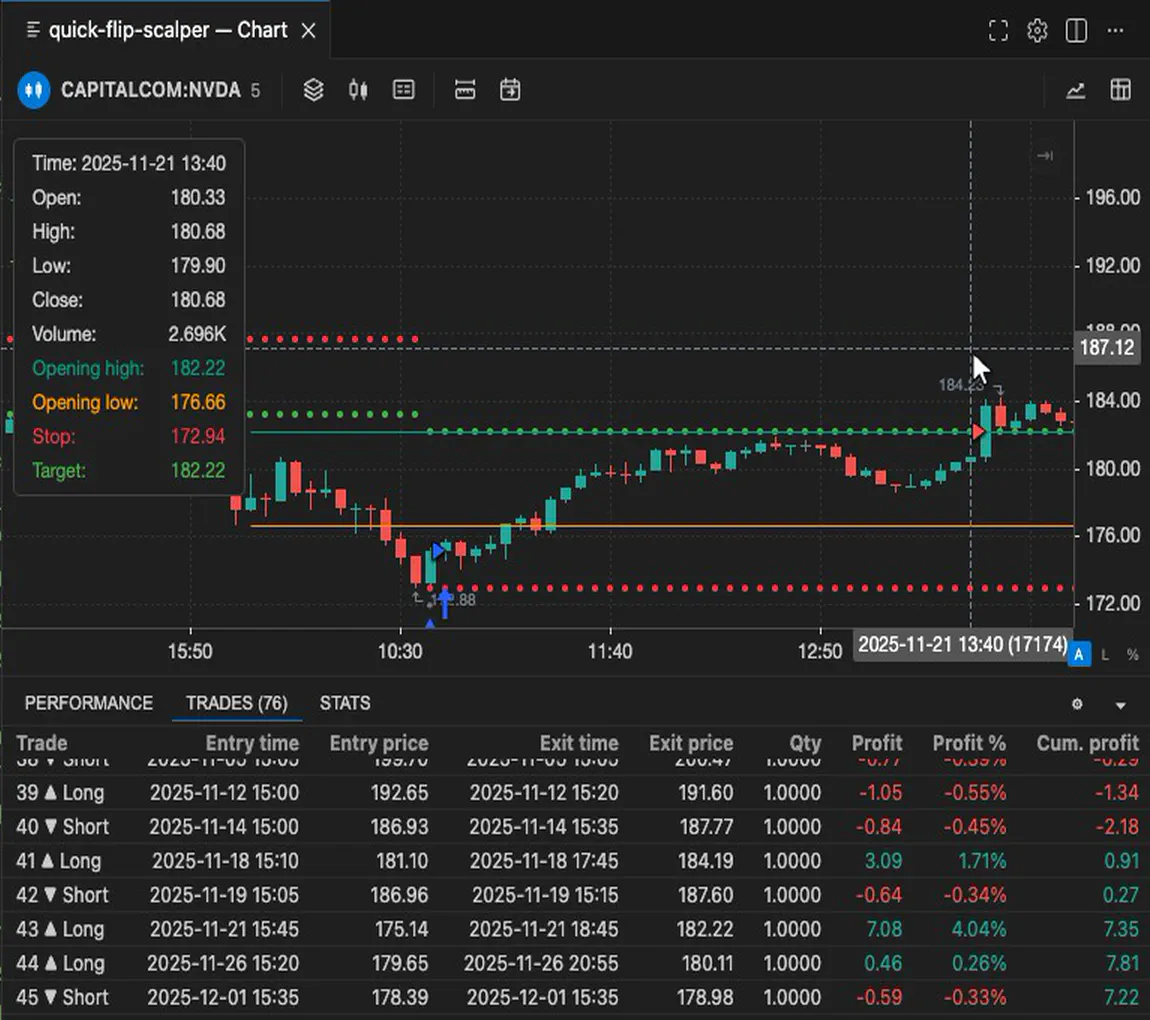Image resolution: width=1150 pixels, height=1020 pixels.
Task: Click the red exit marker near 184.23
Action: (x=979, y=432)
